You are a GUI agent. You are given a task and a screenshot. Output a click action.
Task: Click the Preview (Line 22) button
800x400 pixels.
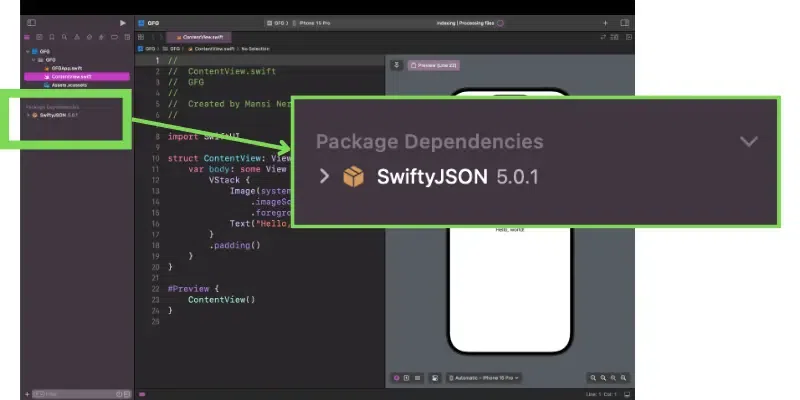[434, 65]
